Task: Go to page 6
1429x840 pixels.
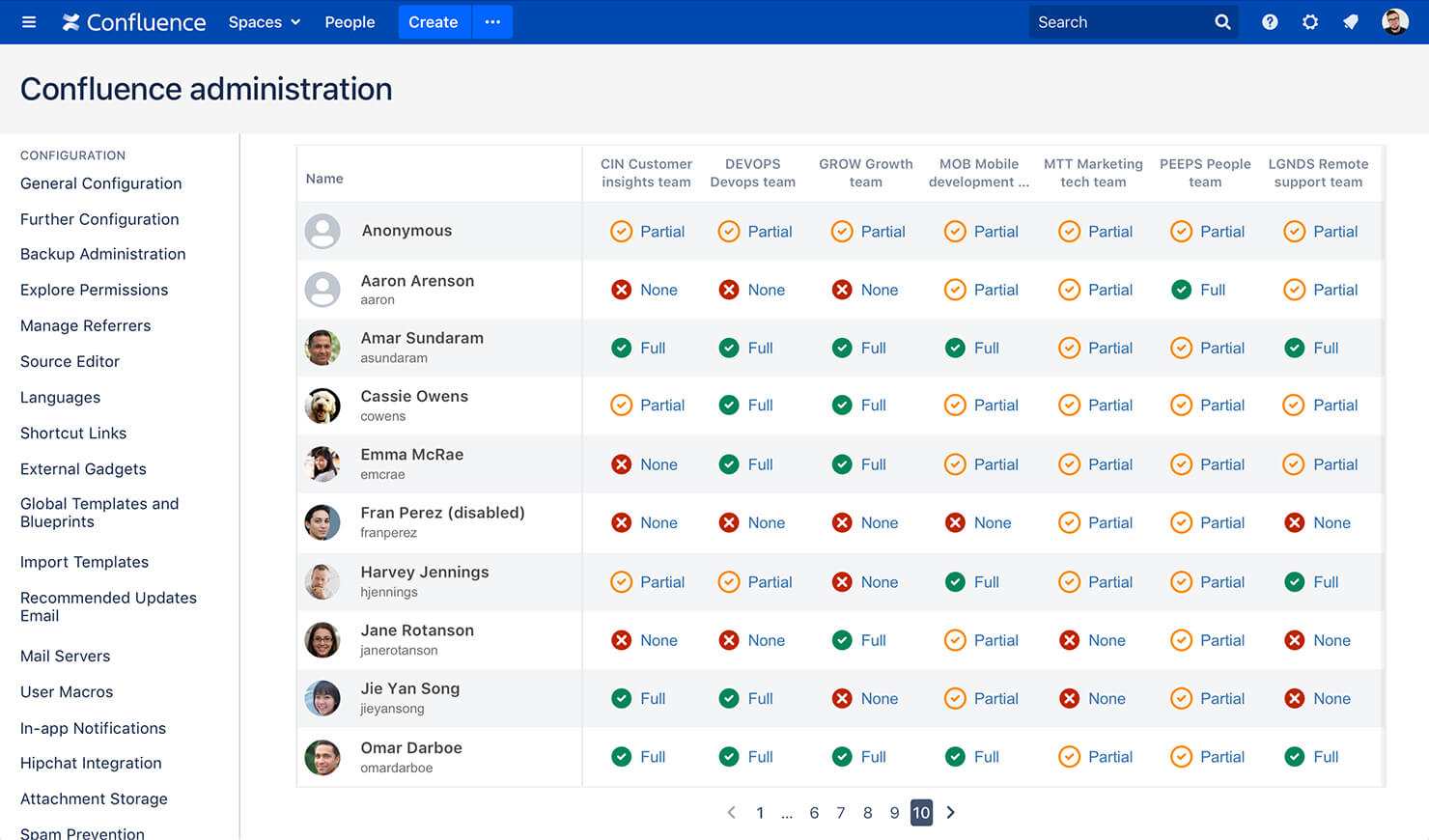Action: [x=814, y=813]
